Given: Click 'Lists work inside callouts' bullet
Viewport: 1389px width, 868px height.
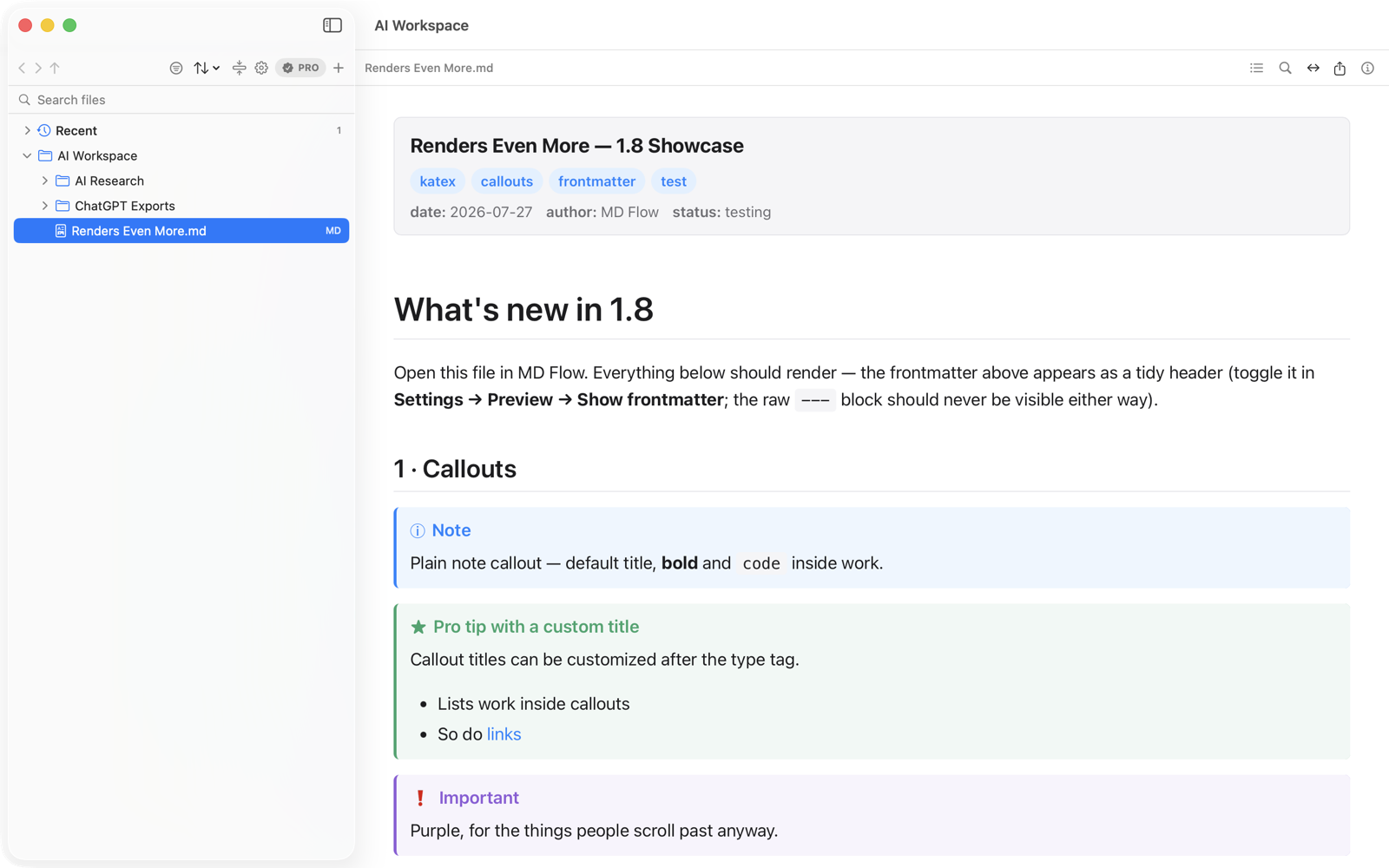Looking at the screenshot, I should (534, 704).
